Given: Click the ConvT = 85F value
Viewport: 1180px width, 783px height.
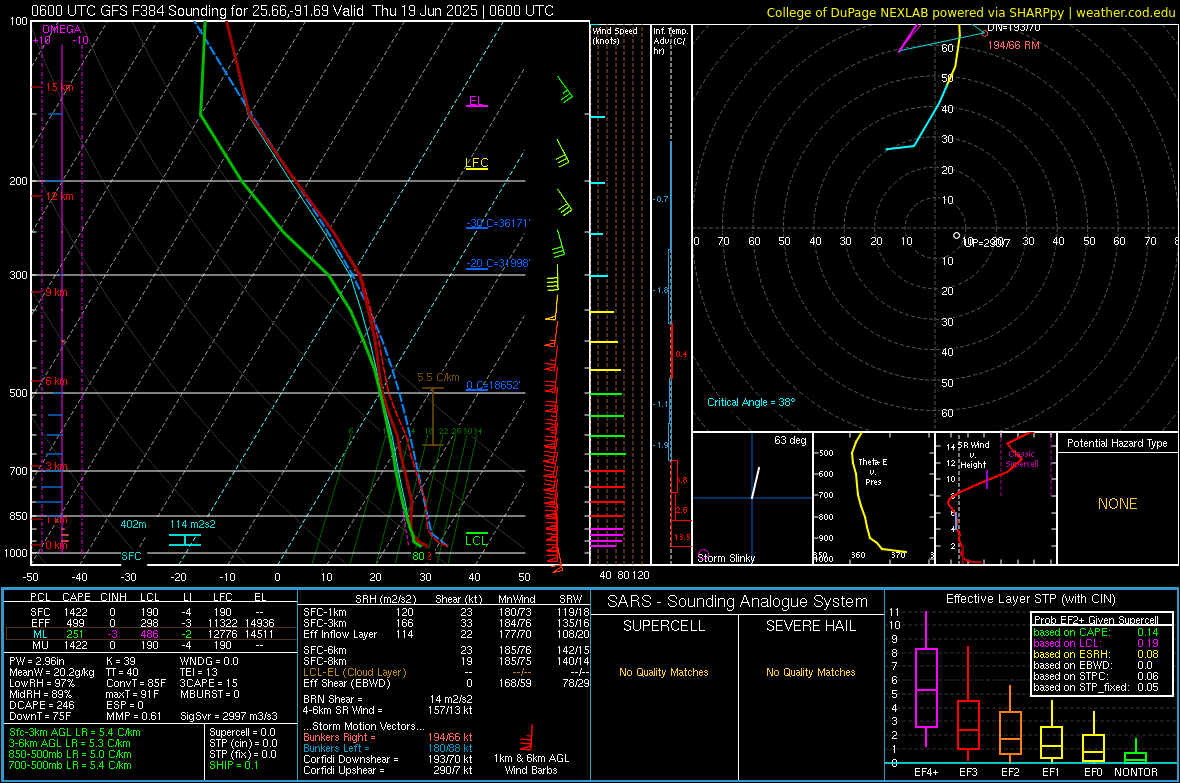Looking at the screenshot, I should (x=135, y=683).
